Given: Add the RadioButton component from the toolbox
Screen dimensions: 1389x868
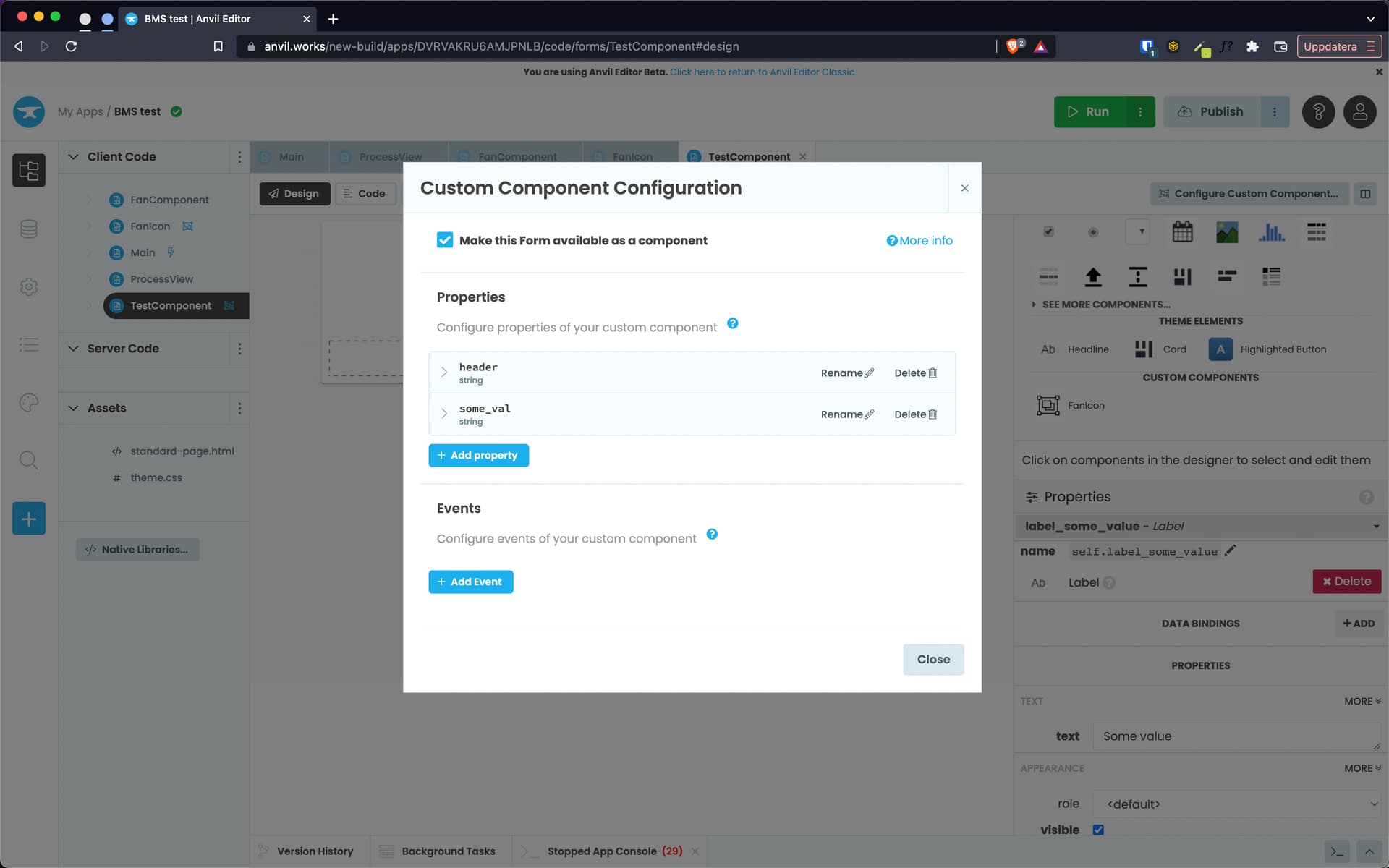Looking at the screenshot, I should pyautogui.click(x=1093, y=231).
